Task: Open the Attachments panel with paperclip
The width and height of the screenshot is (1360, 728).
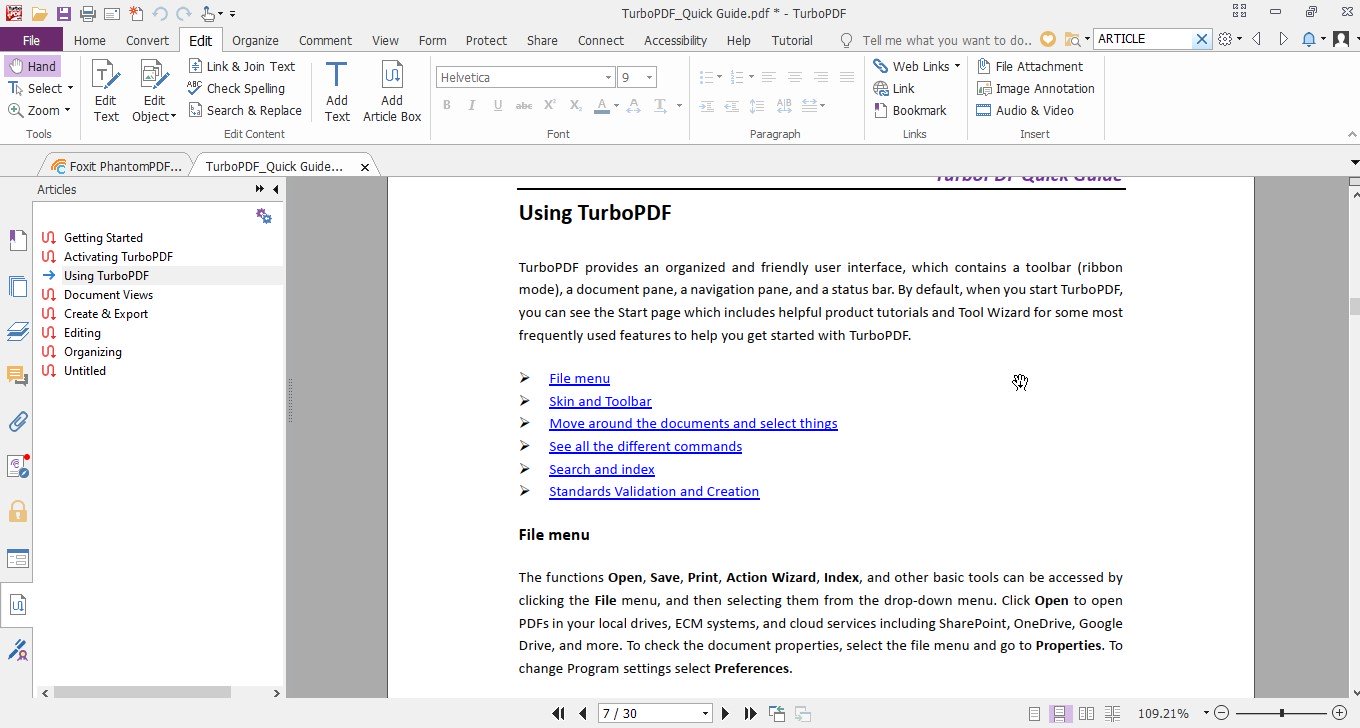Action: (17, 421)
